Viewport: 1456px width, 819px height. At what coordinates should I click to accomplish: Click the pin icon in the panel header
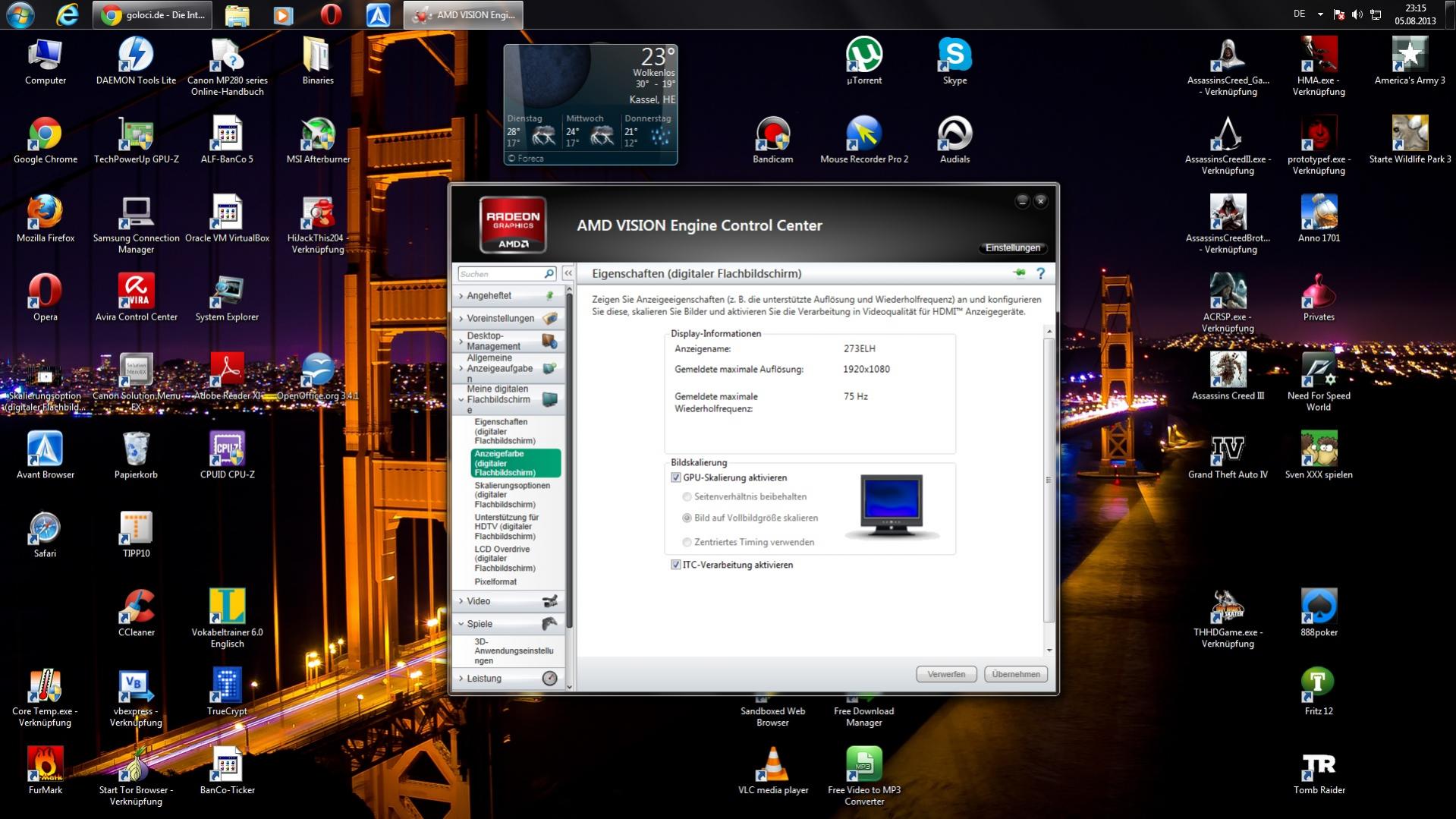click(1019, 273)
